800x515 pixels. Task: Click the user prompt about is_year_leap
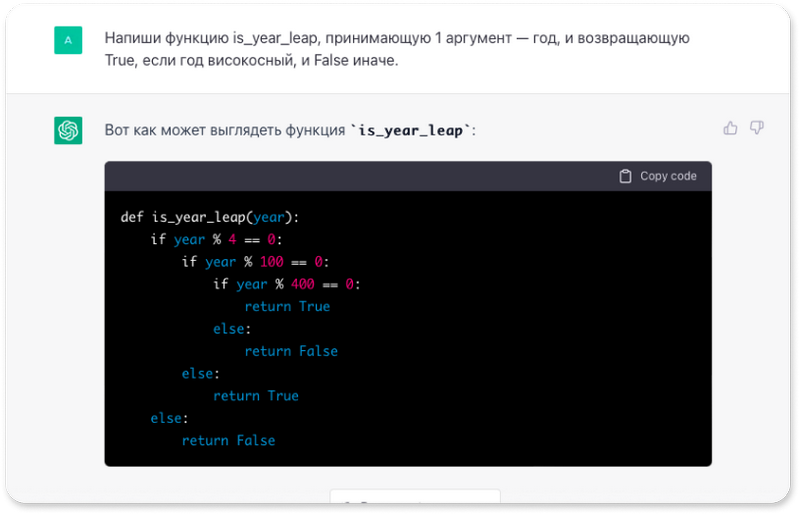point(396,49)
